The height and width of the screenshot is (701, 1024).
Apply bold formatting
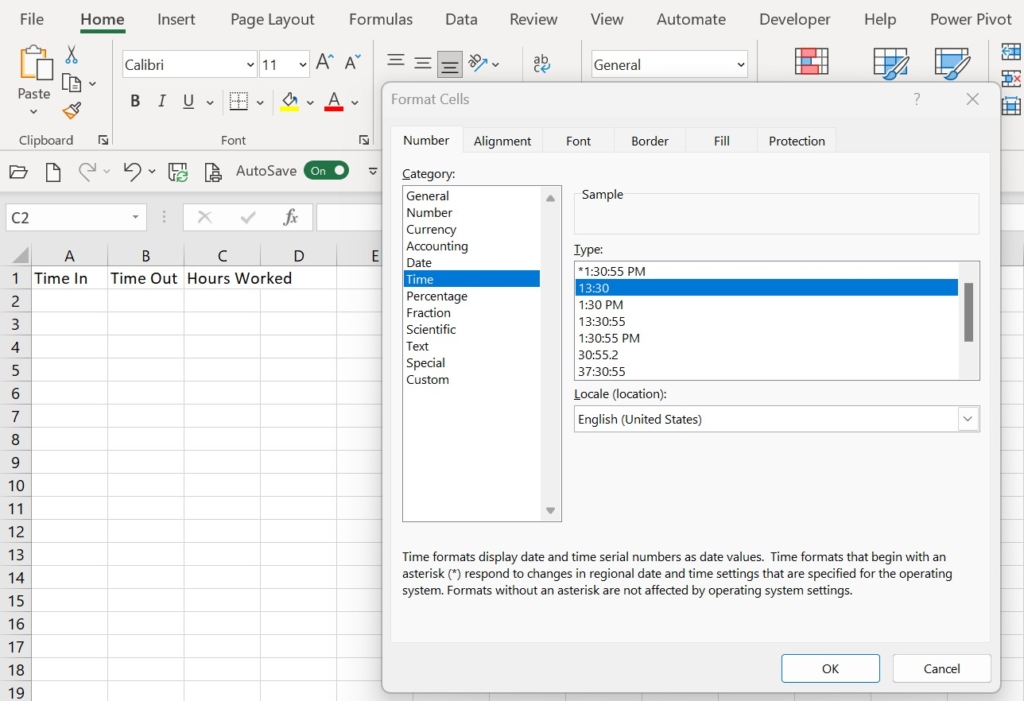[x=135, y=101]
